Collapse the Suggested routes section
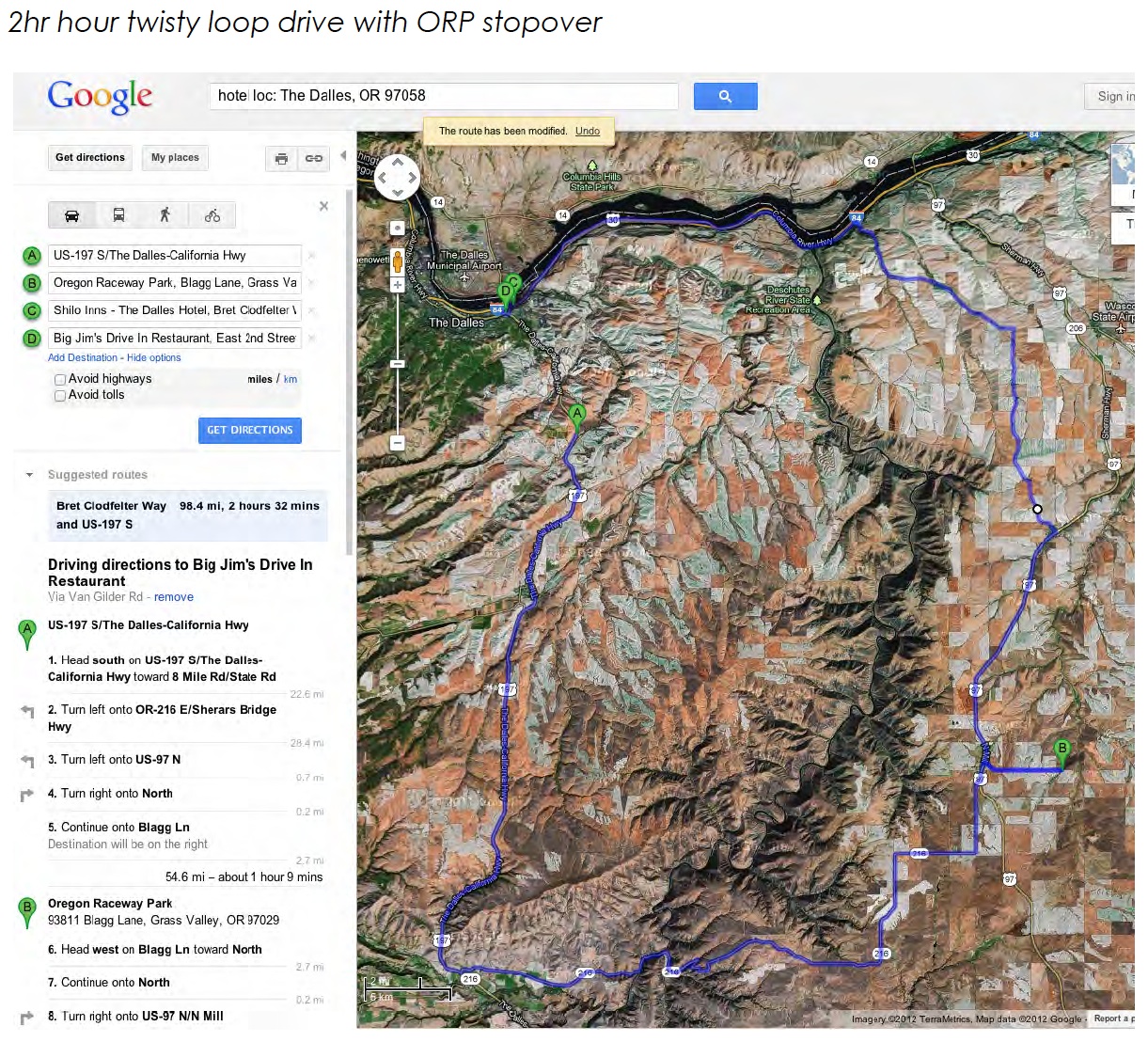The height and width of the screenshot is (1042, 1148). pyautogui.click(x=29, y=475)
